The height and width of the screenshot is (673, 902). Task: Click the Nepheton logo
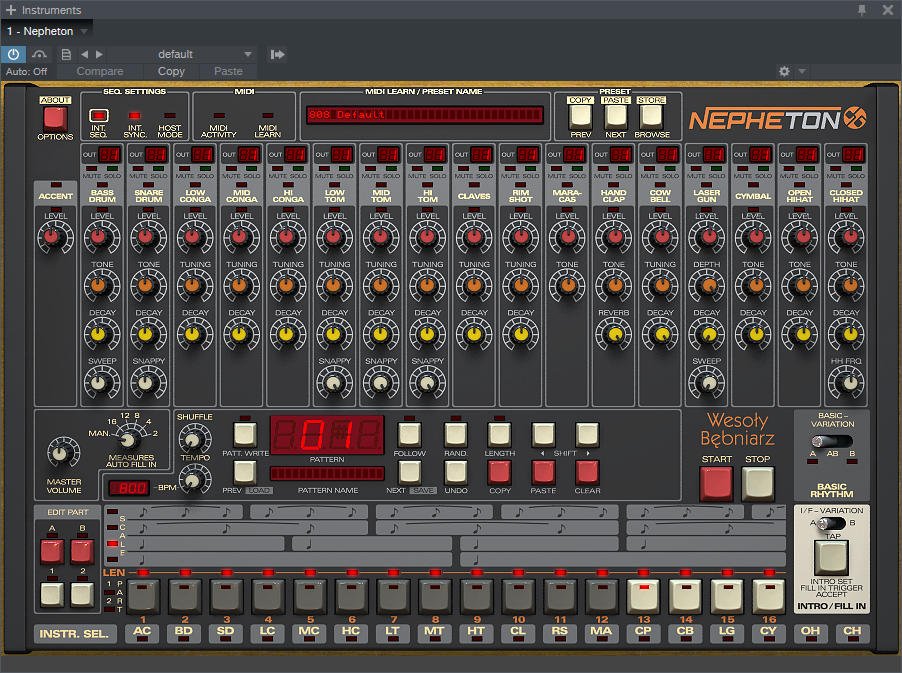coord(777,119)
